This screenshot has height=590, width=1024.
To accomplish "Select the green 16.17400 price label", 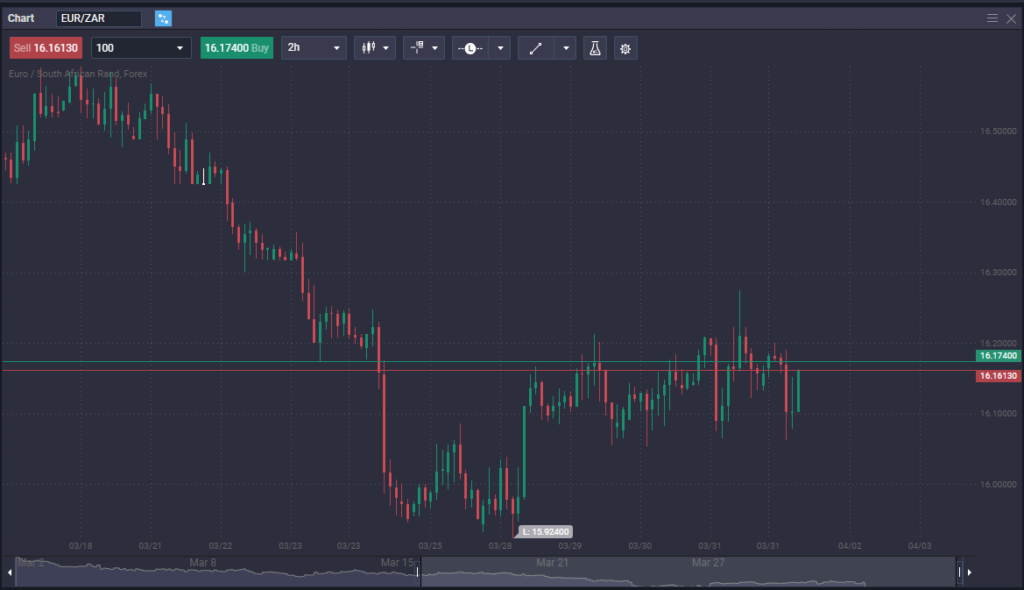I will 997,355.
